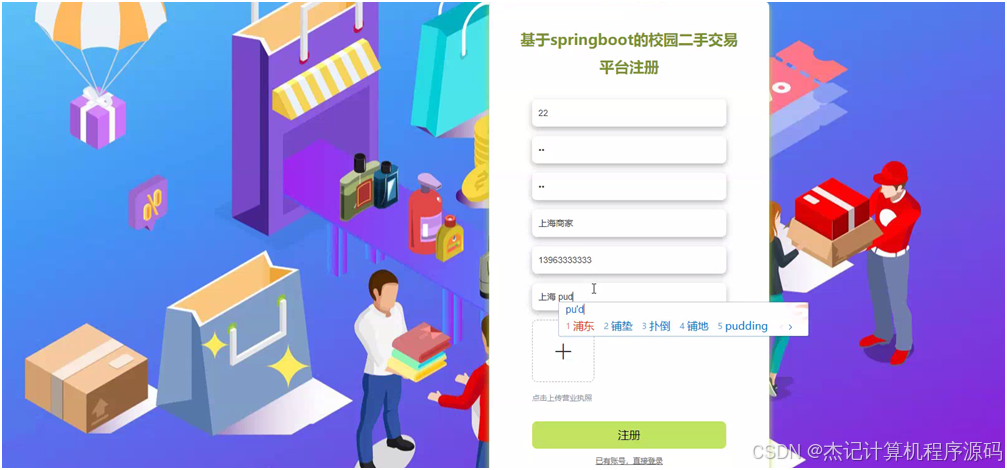1007x470 pixels.
Task: Select candidate 铺地 in IME popup
Action: tap(694, 326)
